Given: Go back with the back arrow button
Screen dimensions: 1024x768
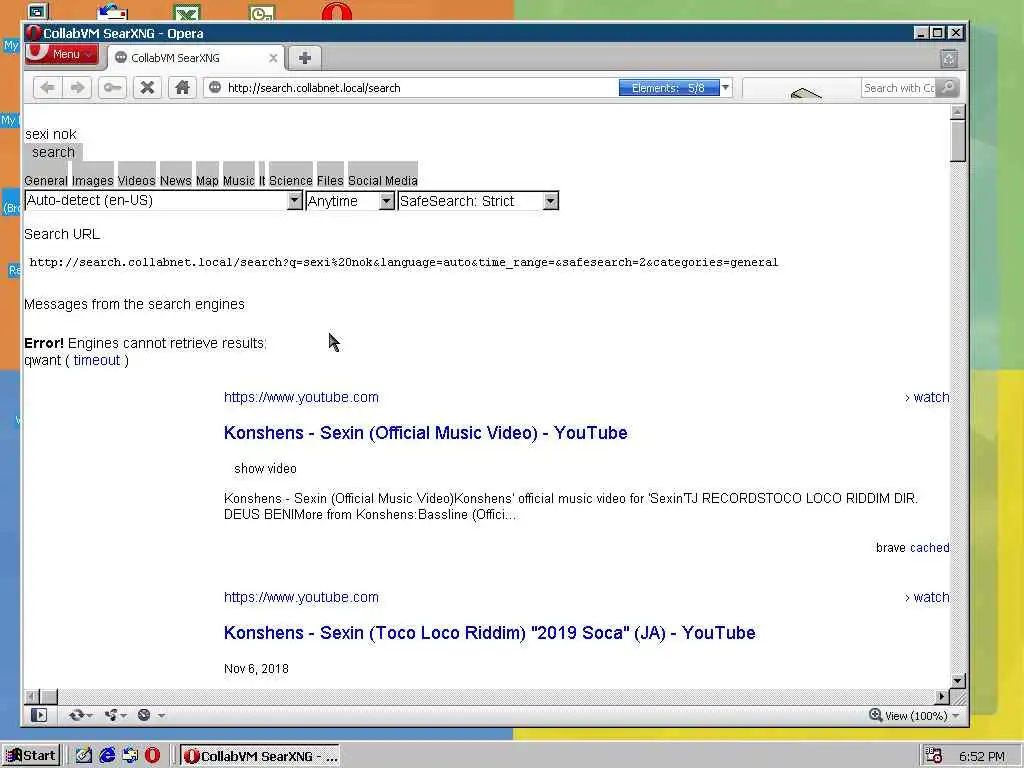Looking at the screenshot, I should 47,88.
